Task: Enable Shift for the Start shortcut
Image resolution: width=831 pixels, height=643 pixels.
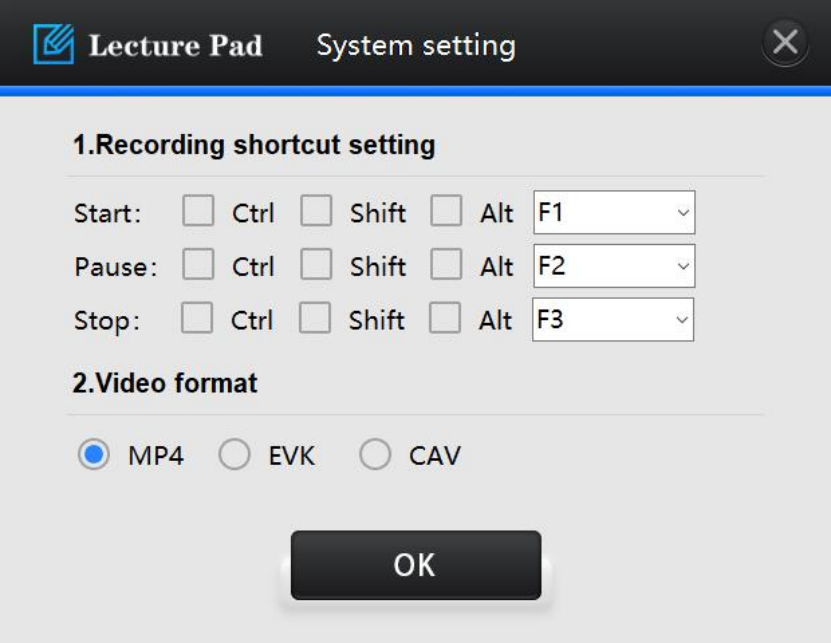Action: [x=316, y=210]
